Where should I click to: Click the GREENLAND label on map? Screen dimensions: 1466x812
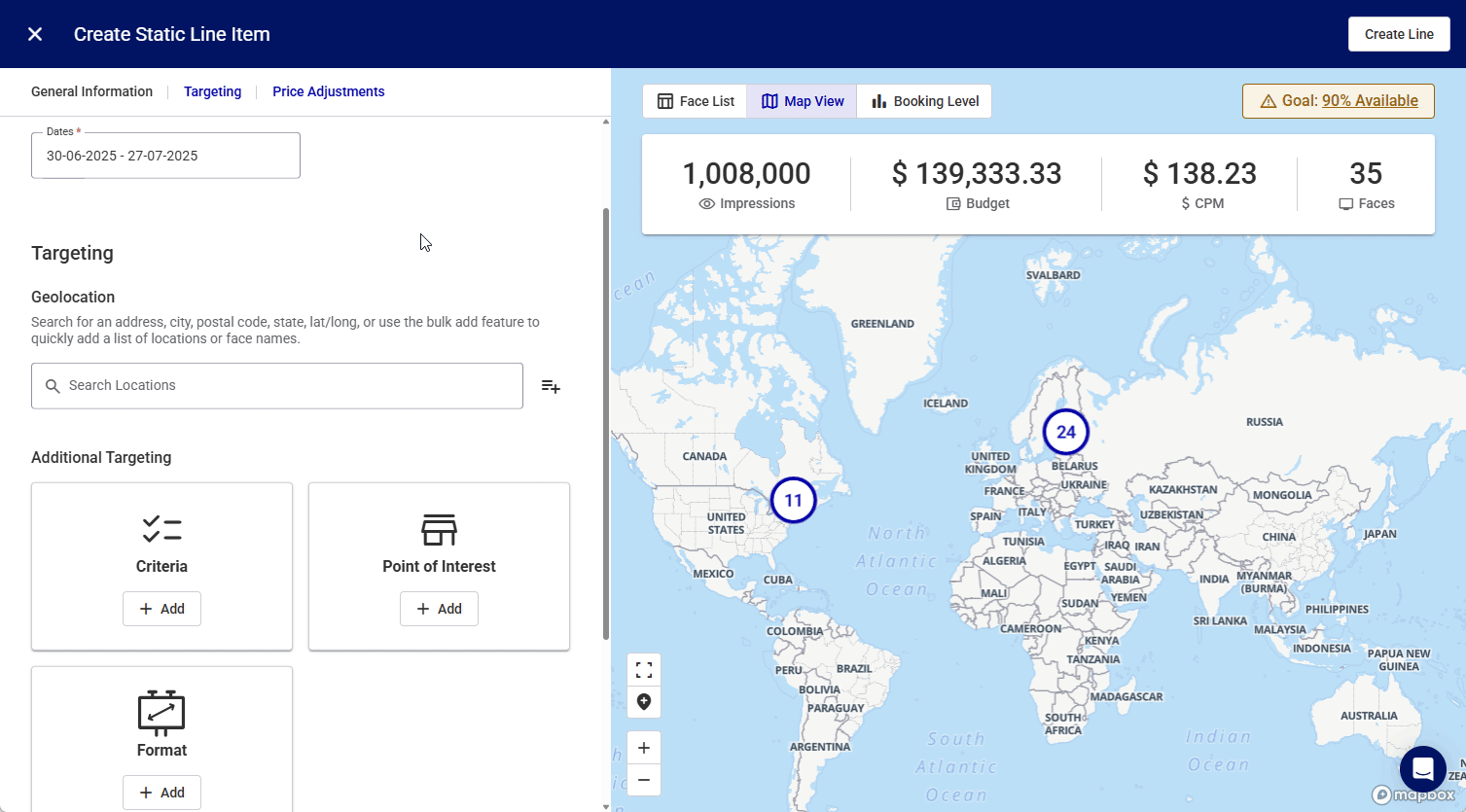point(882,324)
